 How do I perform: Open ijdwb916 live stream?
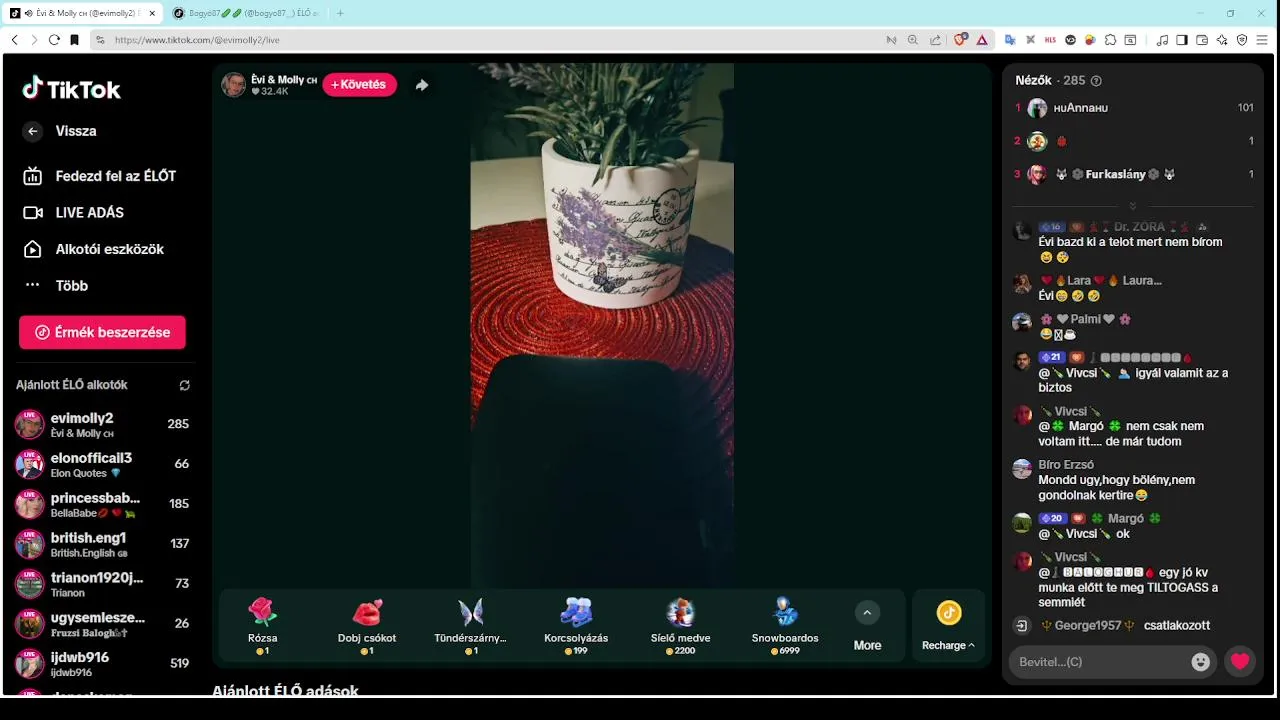click(102, 664)
